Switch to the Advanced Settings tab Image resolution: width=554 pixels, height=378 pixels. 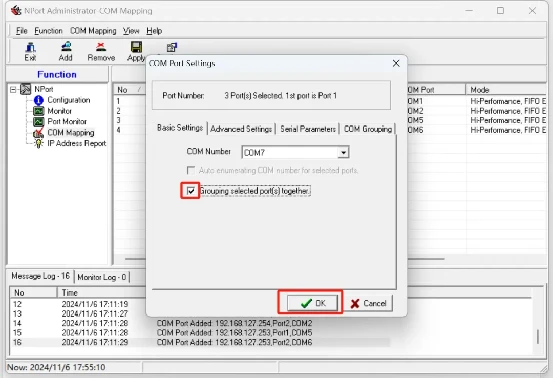click(x=241, y=129)
